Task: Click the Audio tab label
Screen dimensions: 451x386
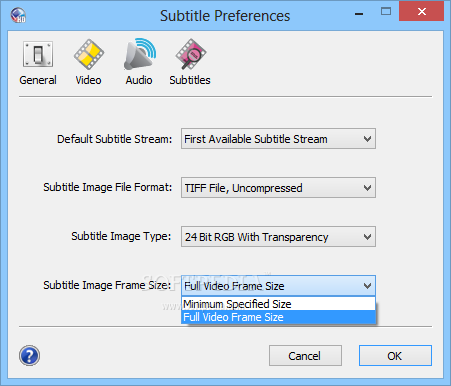Action: click(139, 80)
